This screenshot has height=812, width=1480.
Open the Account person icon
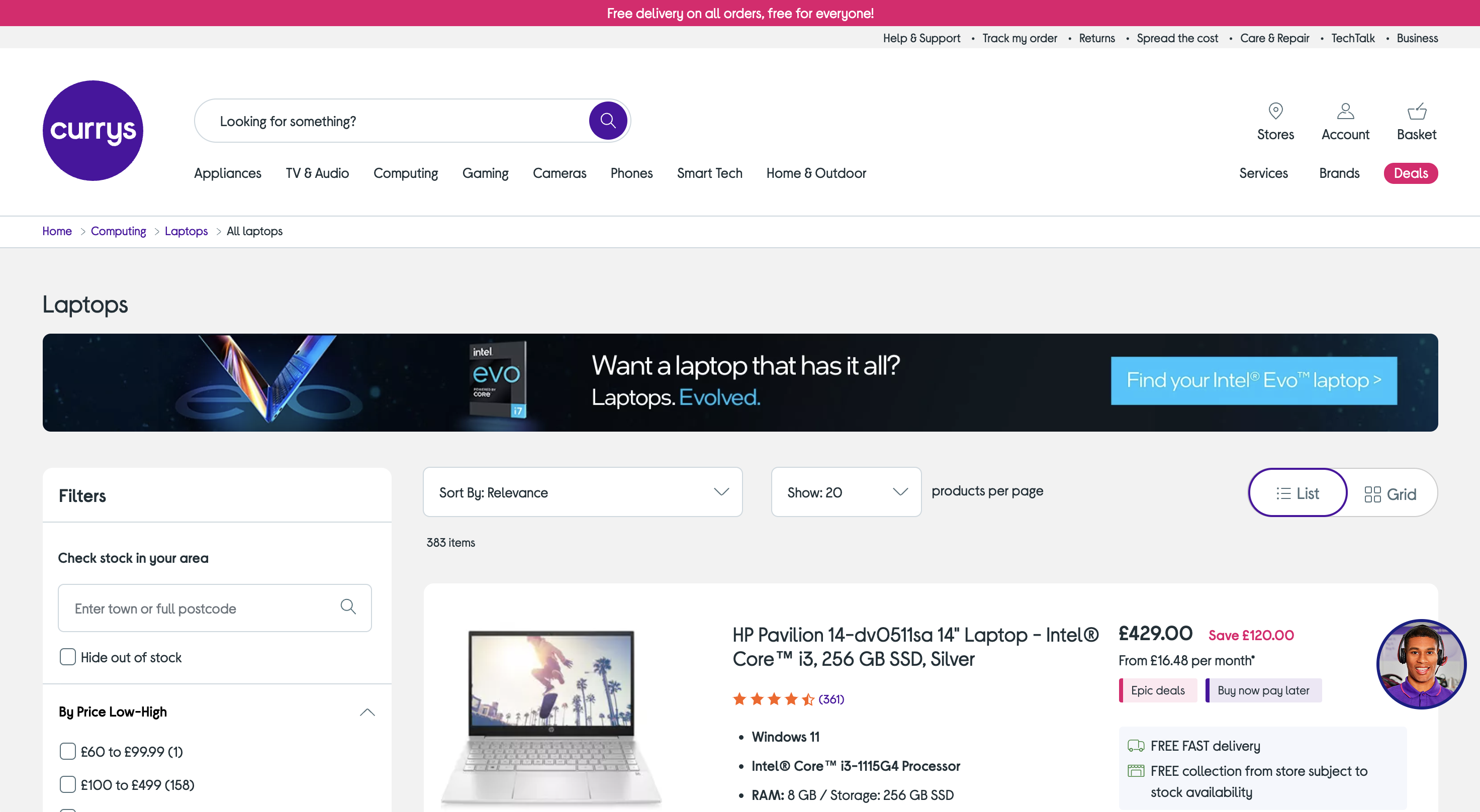(x=1345, y=111)
